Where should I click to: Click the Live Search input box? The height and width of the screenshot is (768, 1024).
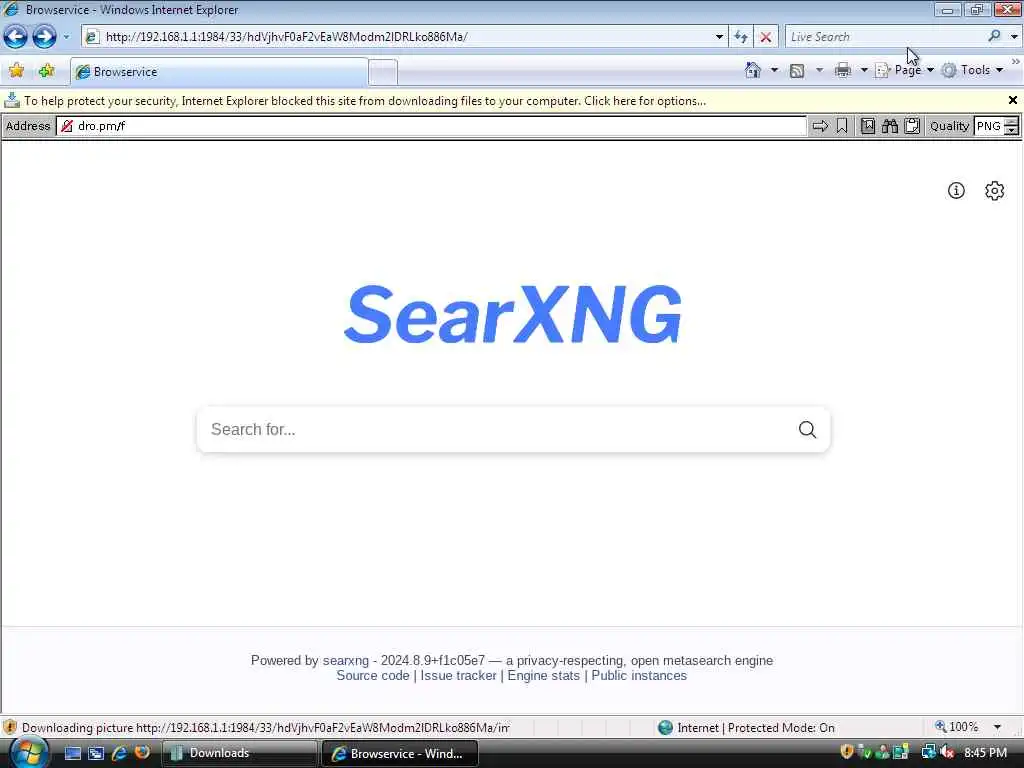tap(885, 37)
